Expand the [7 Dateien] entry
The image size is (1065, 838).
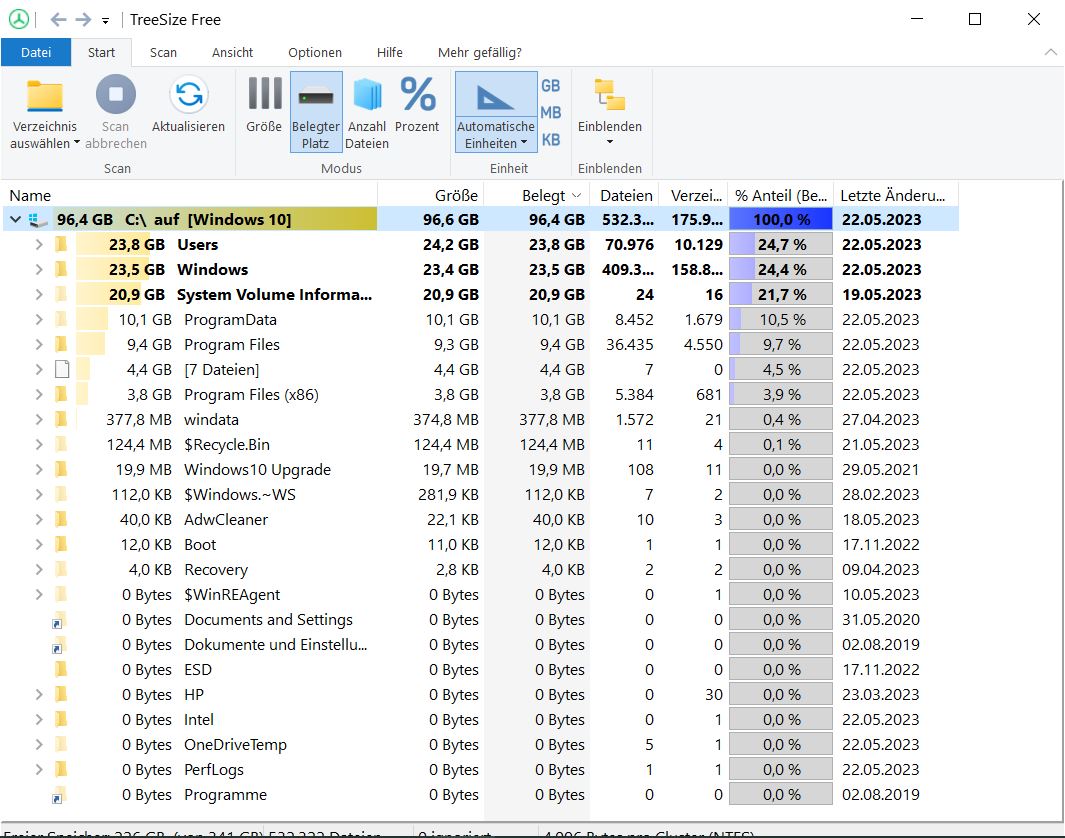[39, 369]
